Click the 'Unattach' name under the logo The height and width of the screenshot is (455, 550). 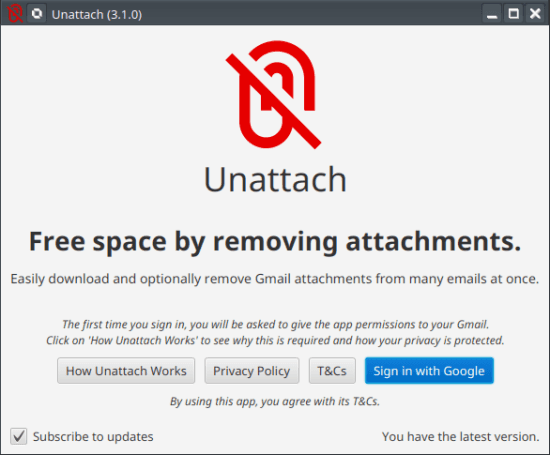pos(275,180)
